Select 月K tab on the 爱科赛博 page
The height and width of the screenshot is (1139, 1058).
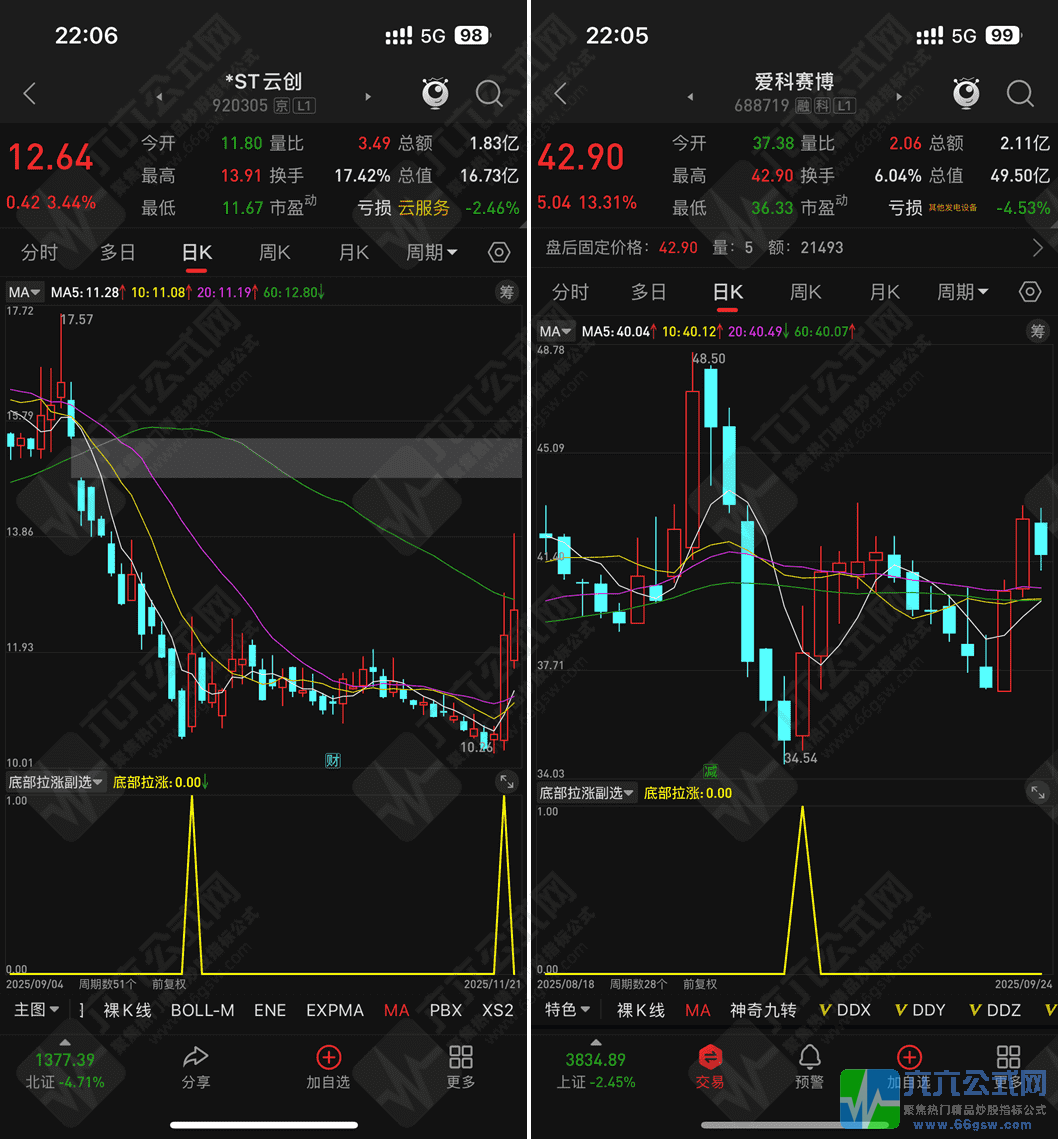click(x=884, y=292)
